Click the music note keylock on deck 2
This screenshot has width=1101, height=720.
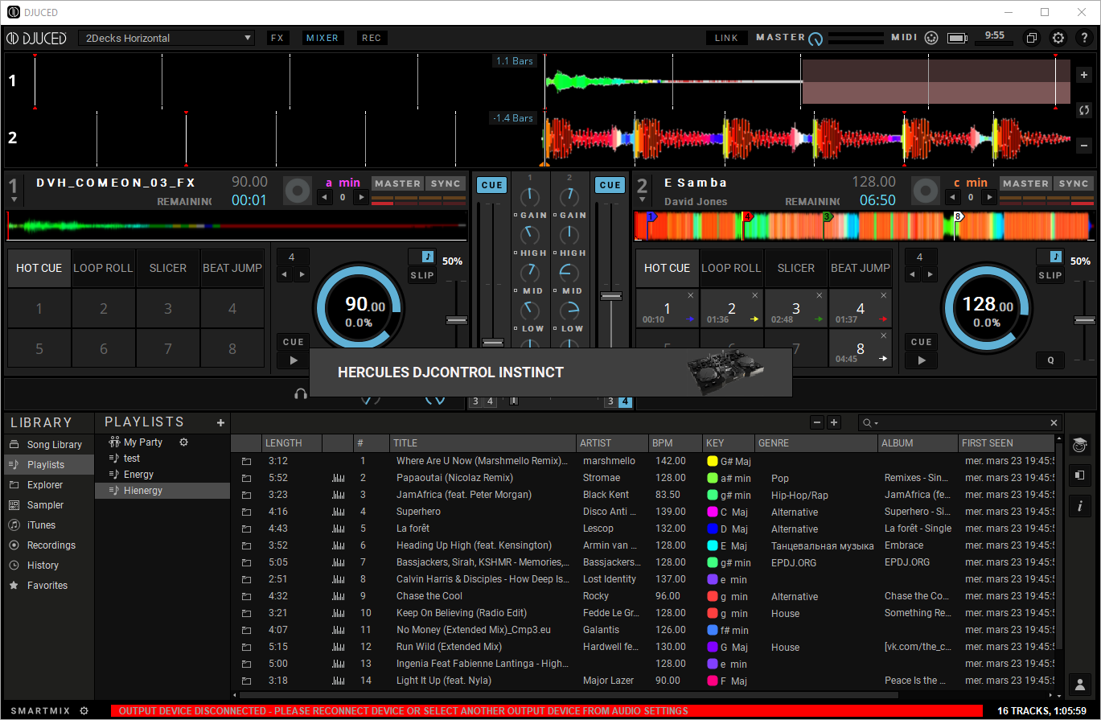click(x=1055, y=256)
